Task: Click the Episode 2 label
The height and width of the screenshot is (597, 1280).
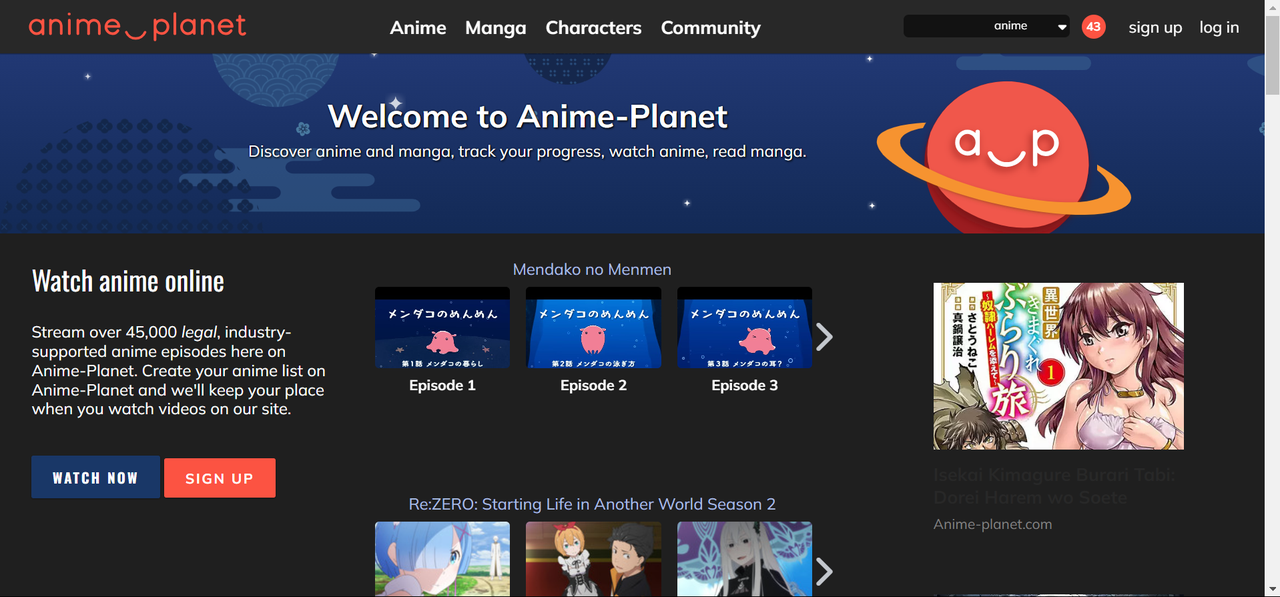Action: click(x=593, y=385)
